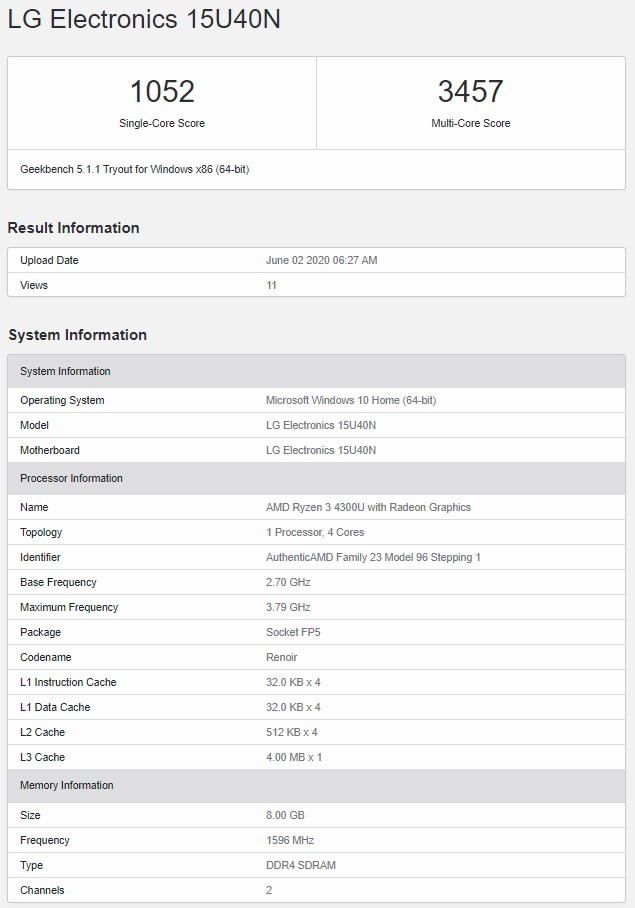Select the L1 Instruction Cache 32.0 KB x 4 value
The height and width of the screenshot is (908, 635).
pyautogui.click(x=293, y=682)
